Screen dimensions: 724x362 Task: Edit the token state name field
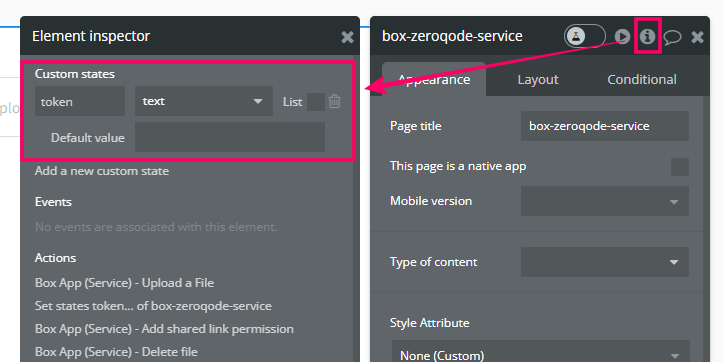coord(80,101)
